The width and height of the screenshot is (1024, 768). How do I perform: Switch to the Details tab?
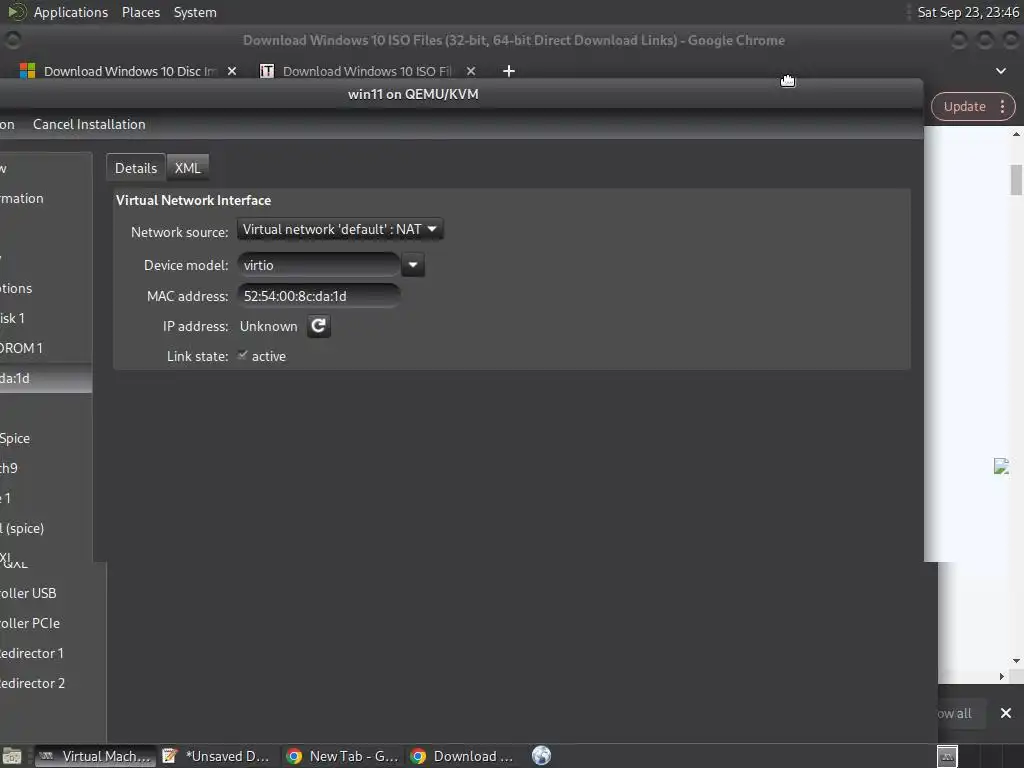pos(136,168)
